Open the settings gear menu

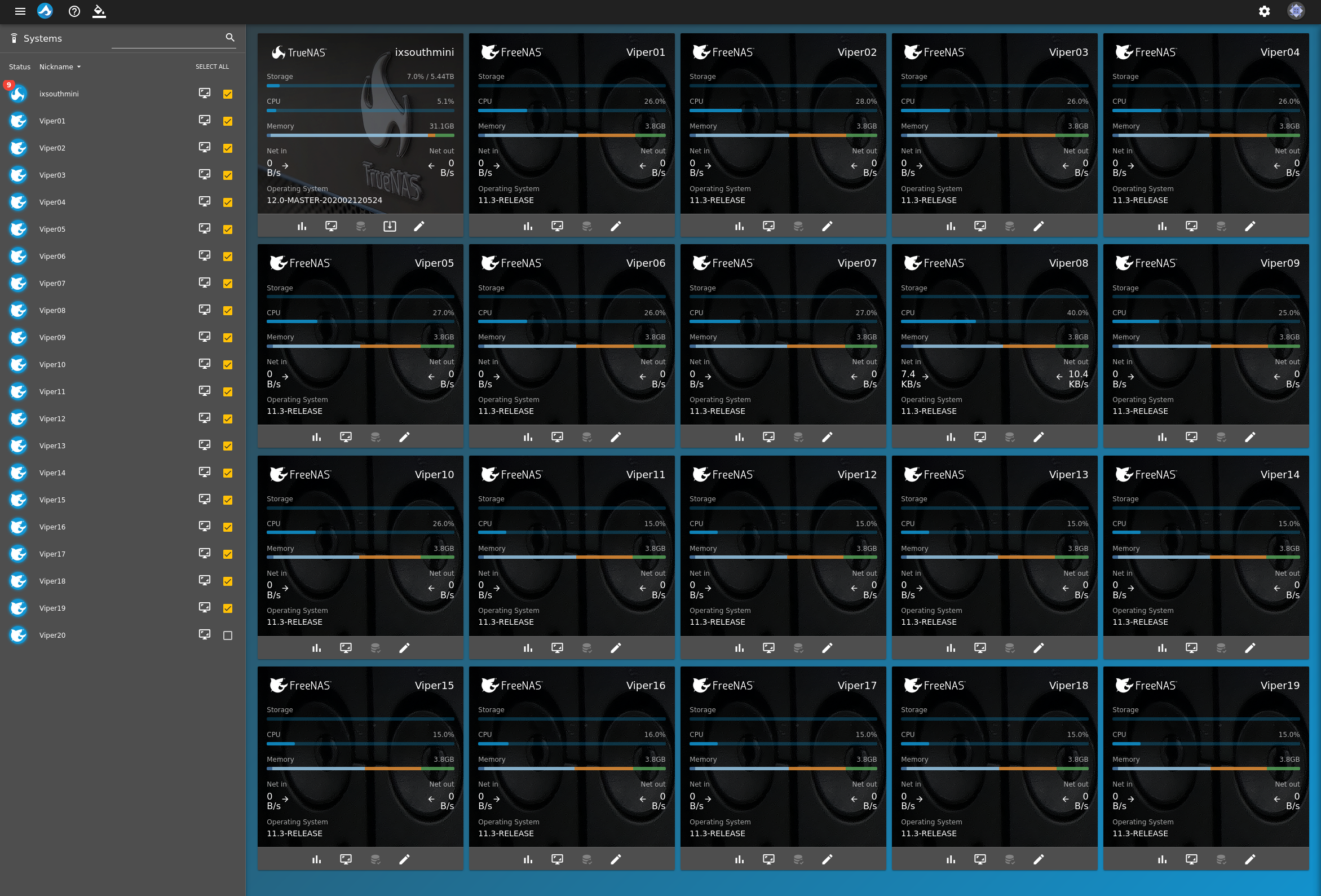click(x=1264, y=11)
